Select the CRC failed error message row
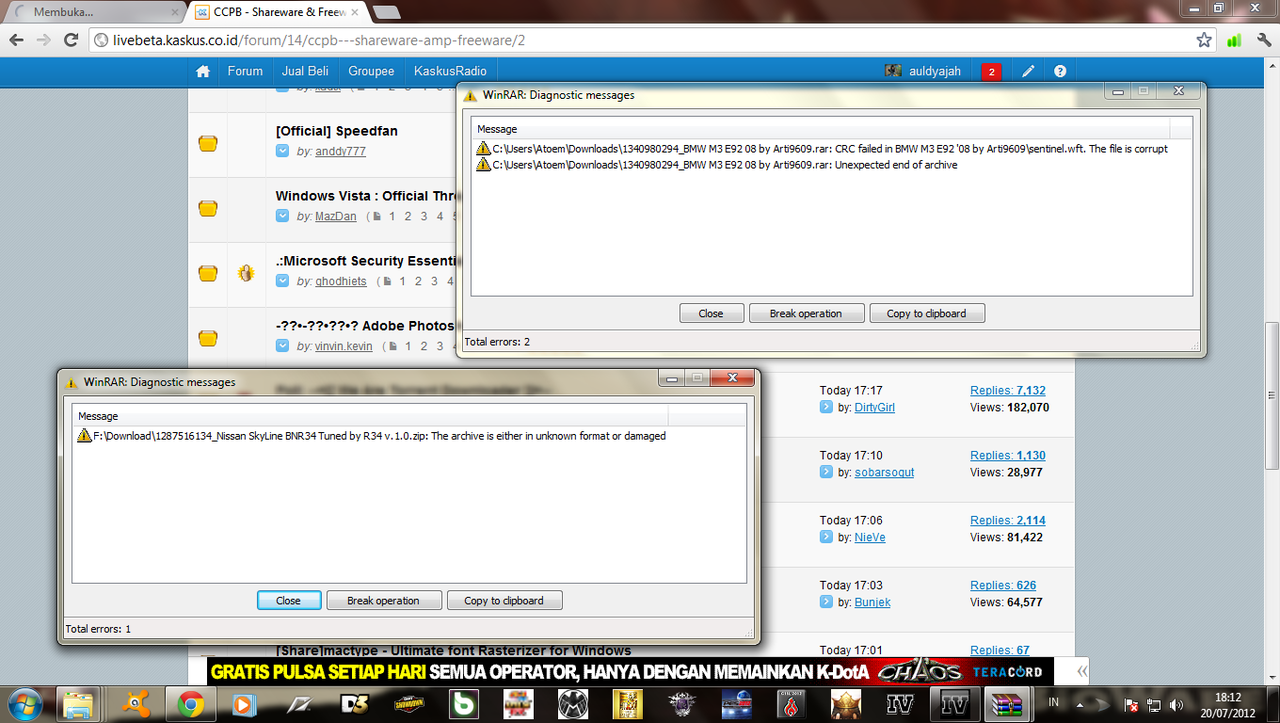The height and width of the screenshot is (723, 1280). pos(822,148)
